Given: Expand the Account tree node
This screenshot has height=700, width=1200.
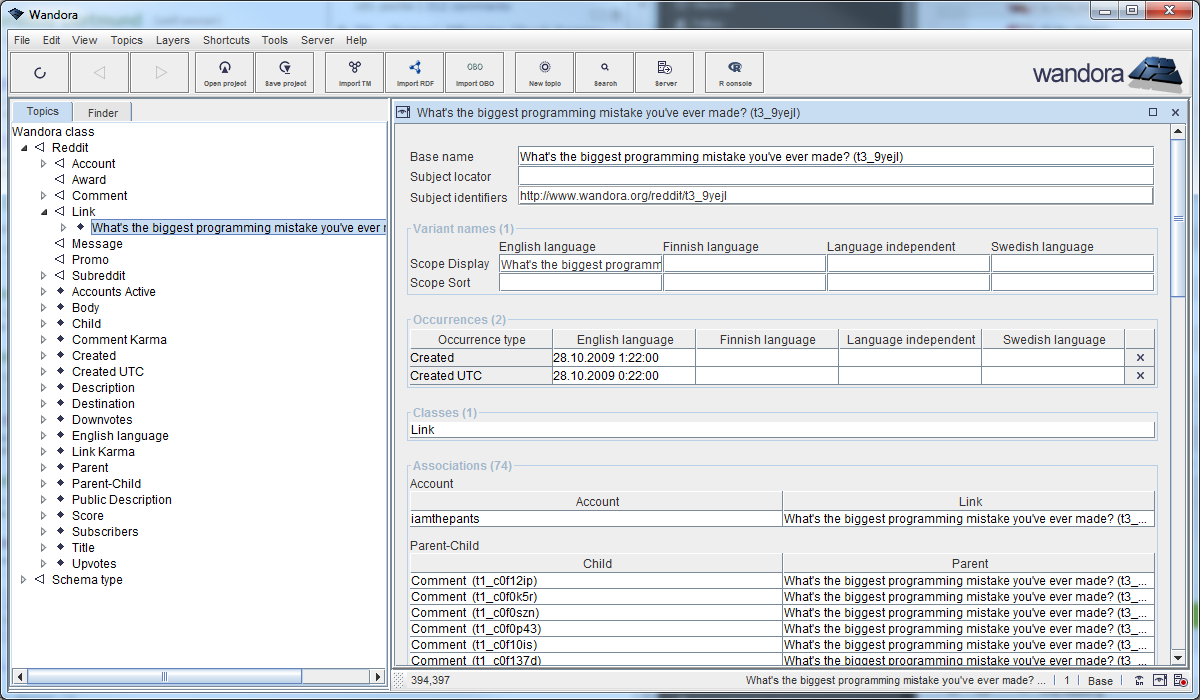Looking at the screenshot, I should coord(43,164).
